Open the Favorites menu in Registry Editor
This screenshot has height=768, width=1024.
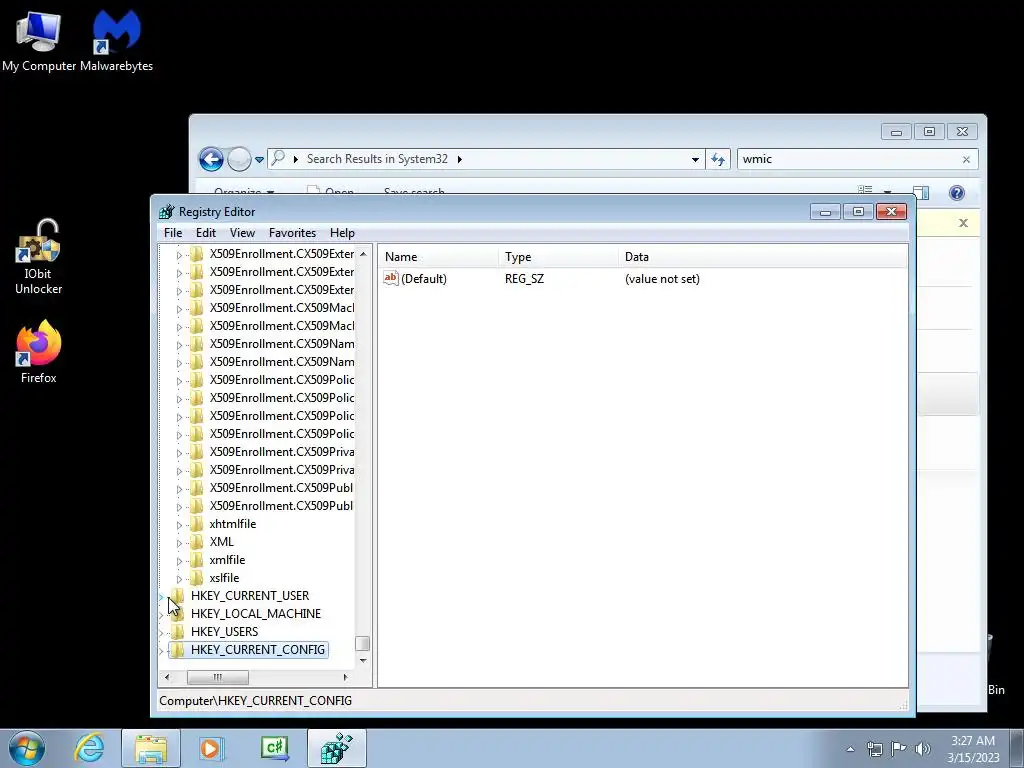point(292,232)
